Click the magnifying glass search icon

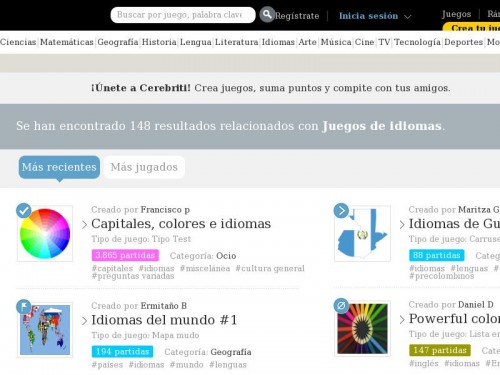pos(267,15)
